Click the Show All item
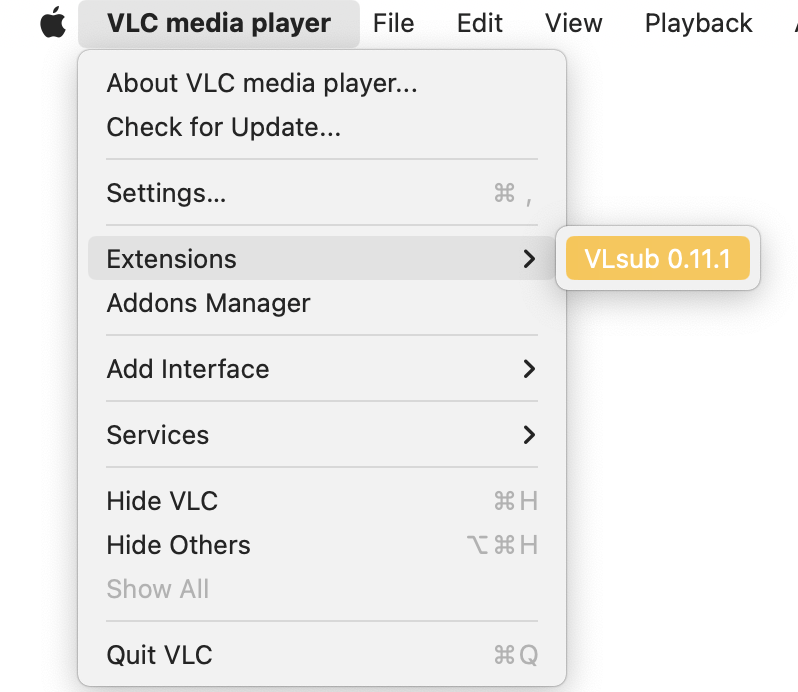Screen dimensions: 798x692 (158, 589)
